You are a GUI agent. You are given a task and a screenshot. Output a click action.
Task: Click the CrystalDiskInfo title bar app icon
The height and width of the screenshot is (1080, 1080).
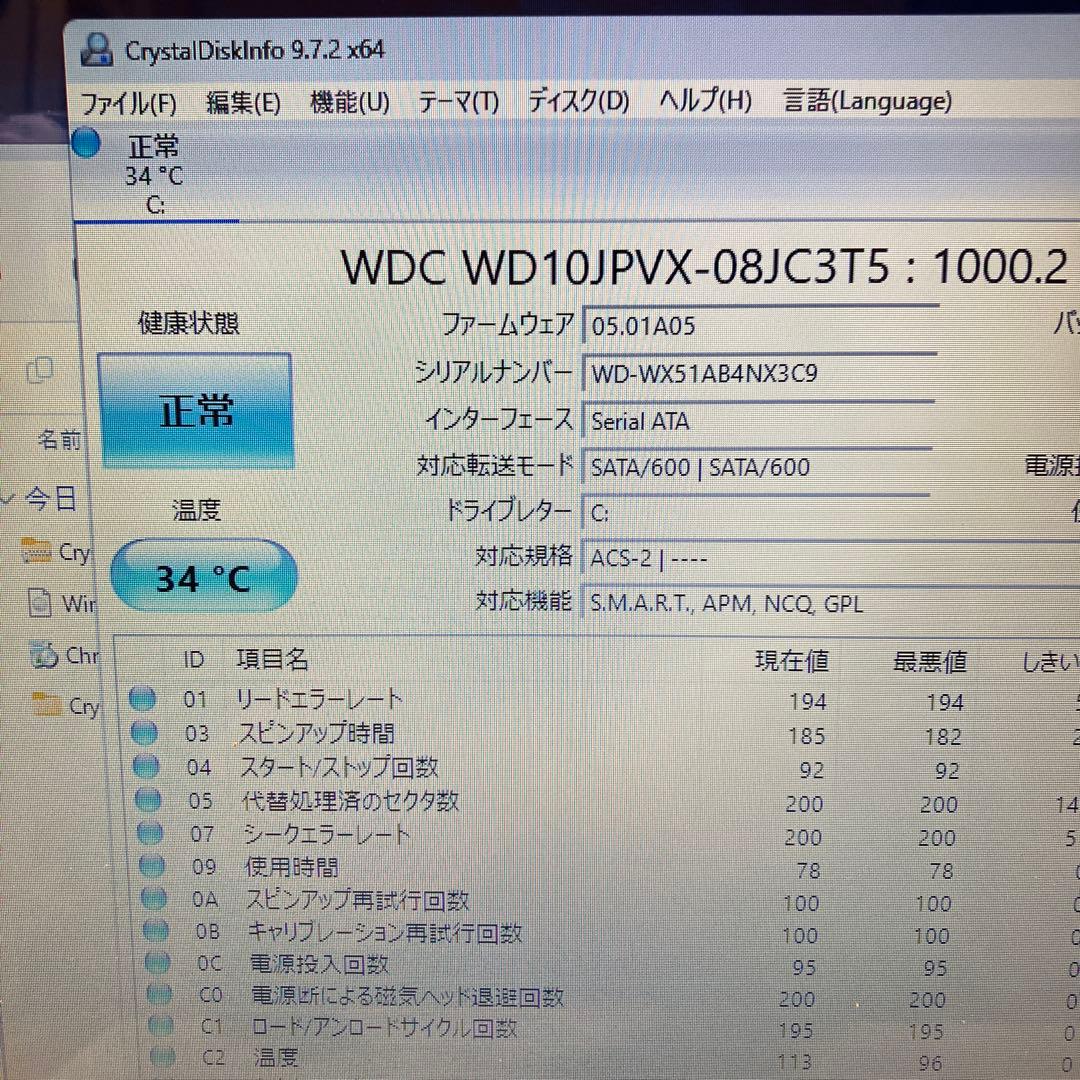click(x=96, y=50)
